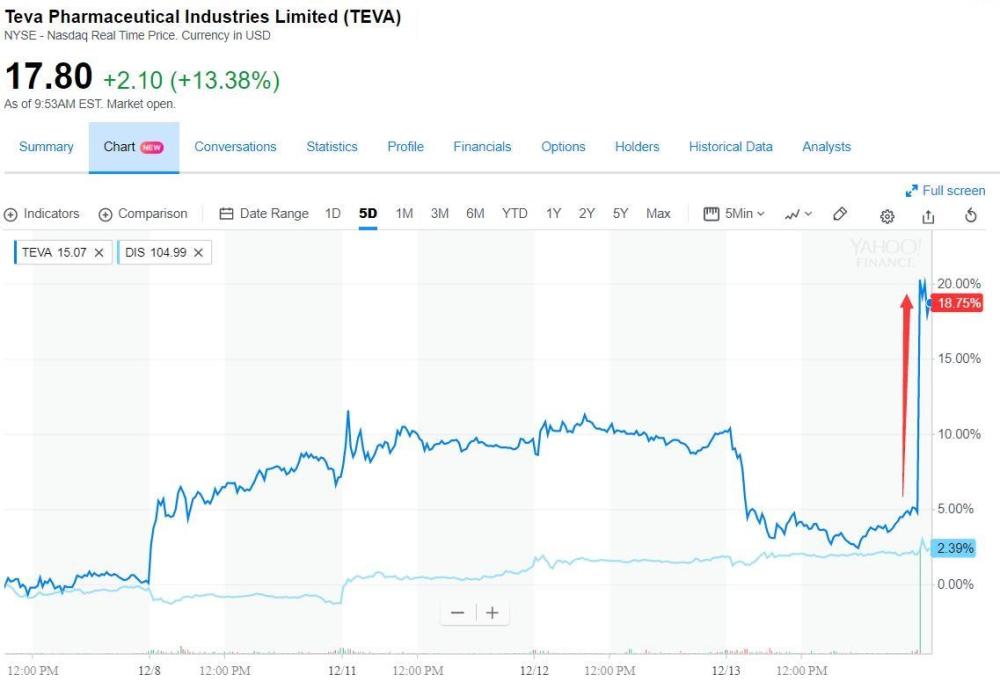Select the 1D range
This screenshot has height=682, width=1000.
[333, 214]
